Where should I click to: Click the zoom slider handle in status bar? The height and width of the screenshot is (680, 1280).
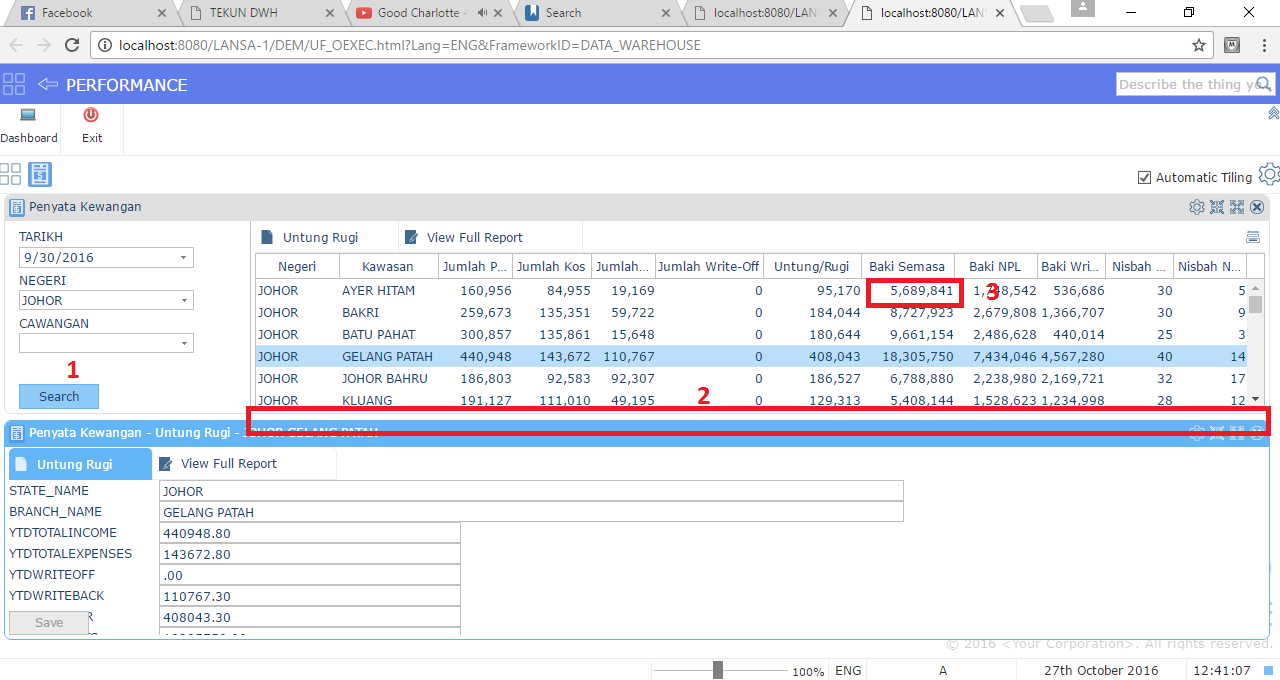(718, 670)
